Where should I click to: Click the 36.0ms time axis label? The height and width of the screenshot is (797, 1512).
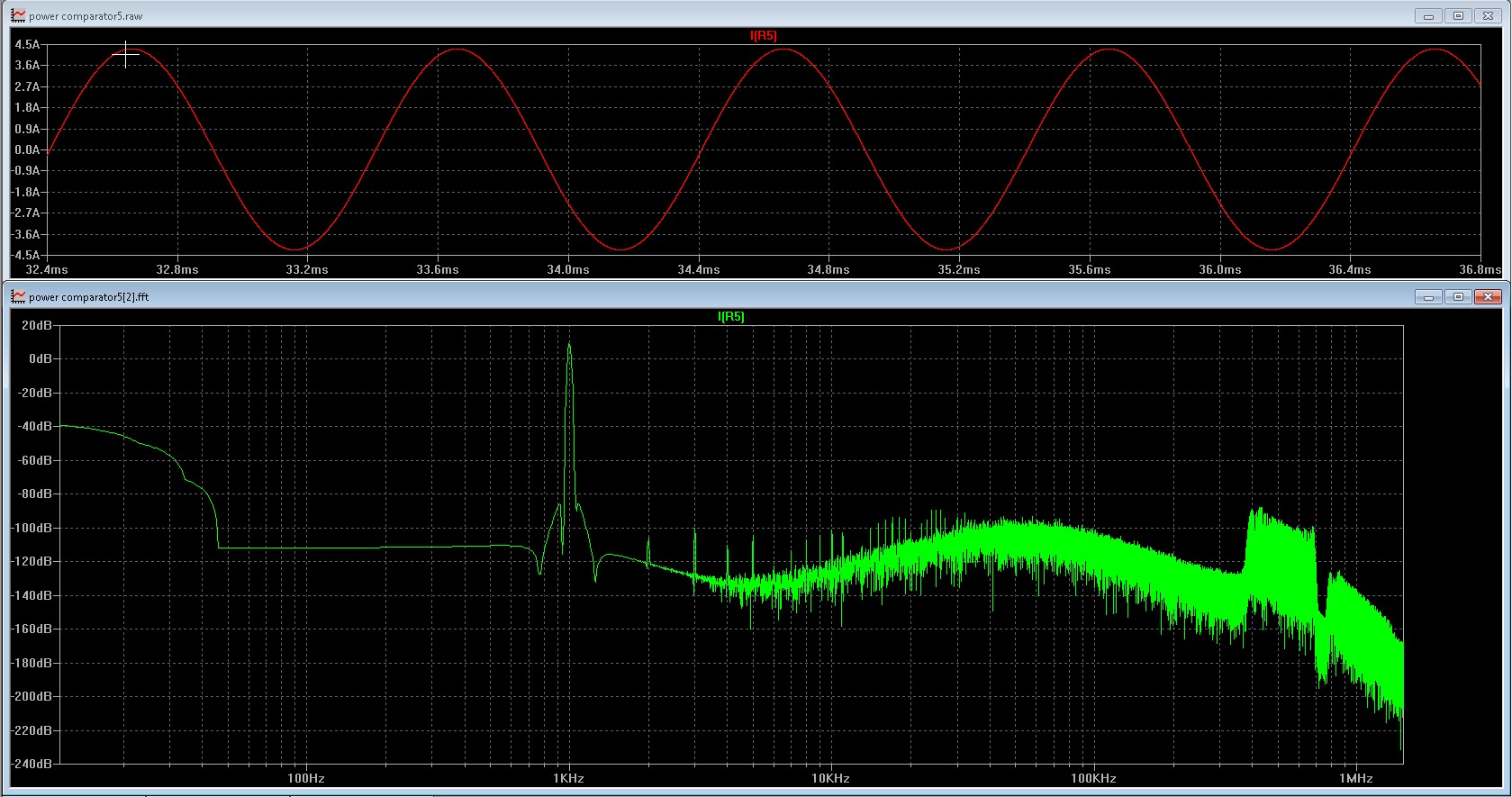1220,269
